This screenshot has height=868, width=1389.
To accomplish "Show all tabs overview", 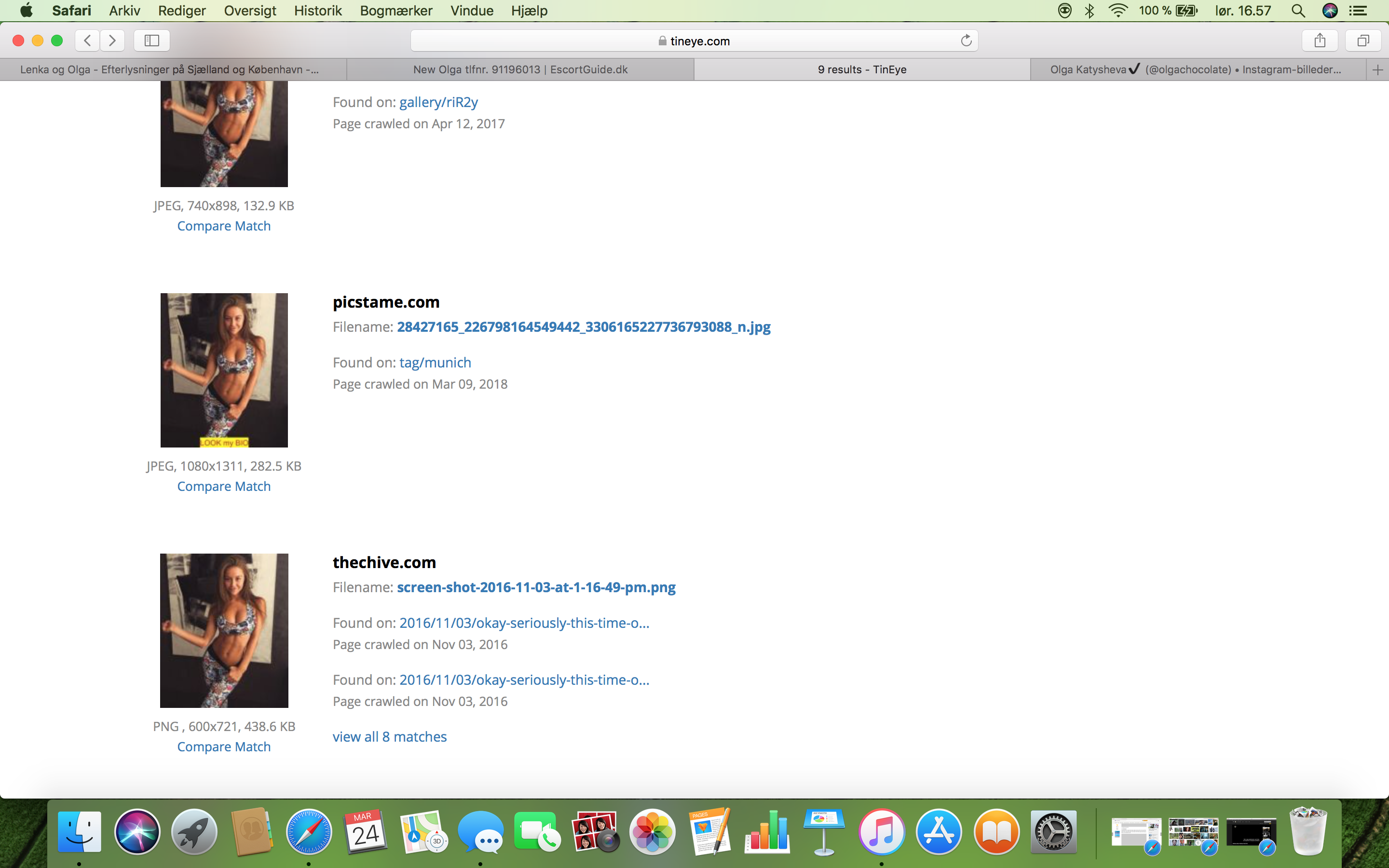I will [x=1363, y=40].
